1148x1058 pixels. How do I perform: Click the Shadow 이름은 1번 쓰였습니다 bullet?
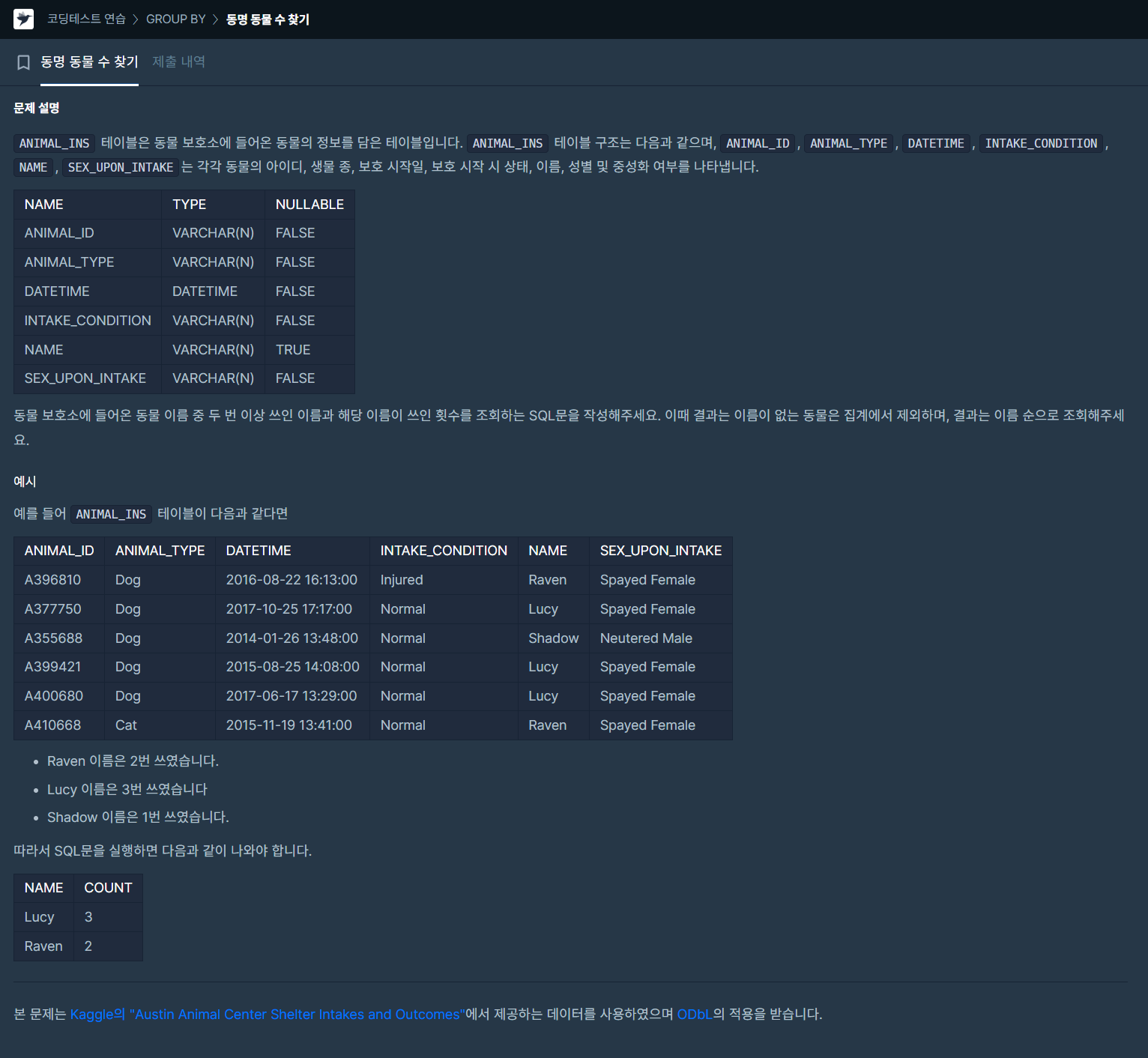pyautogui.click(x=138, y=817)
